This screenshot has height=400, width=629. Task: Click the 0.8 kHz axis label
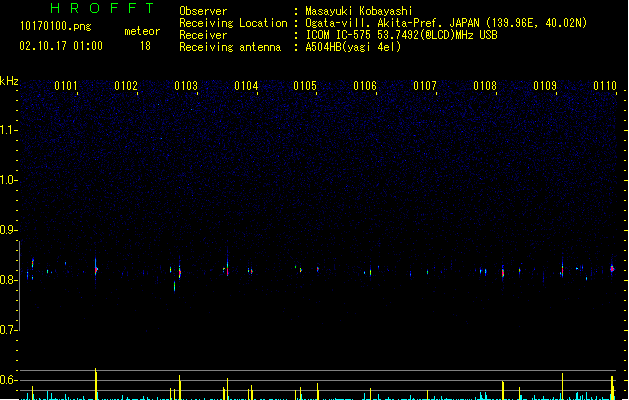click(8, 280)
